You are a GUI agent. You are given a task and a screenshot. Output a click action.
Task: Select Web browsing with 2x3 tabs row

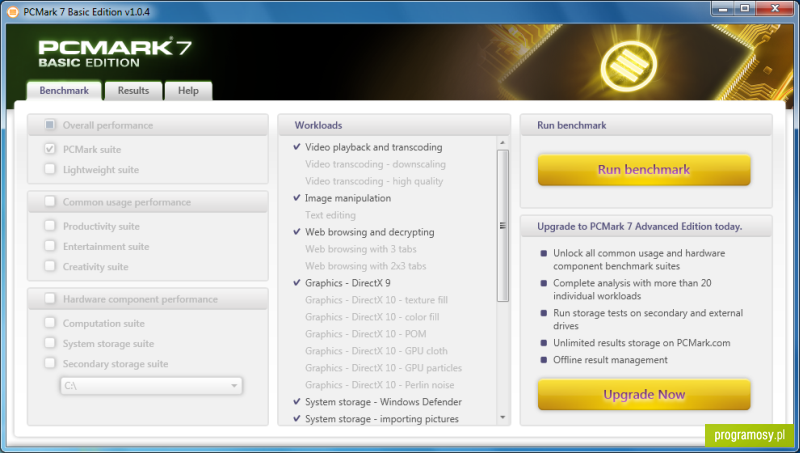[365, 266]
